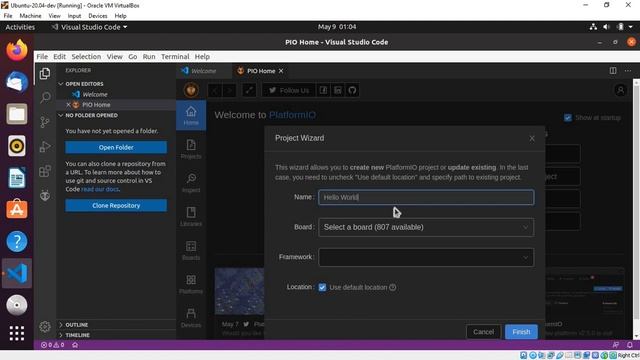The width and height of the screenshot is (640, 360).
Task: Open Thunderbird mail from the dock
Action: point(17,82)
